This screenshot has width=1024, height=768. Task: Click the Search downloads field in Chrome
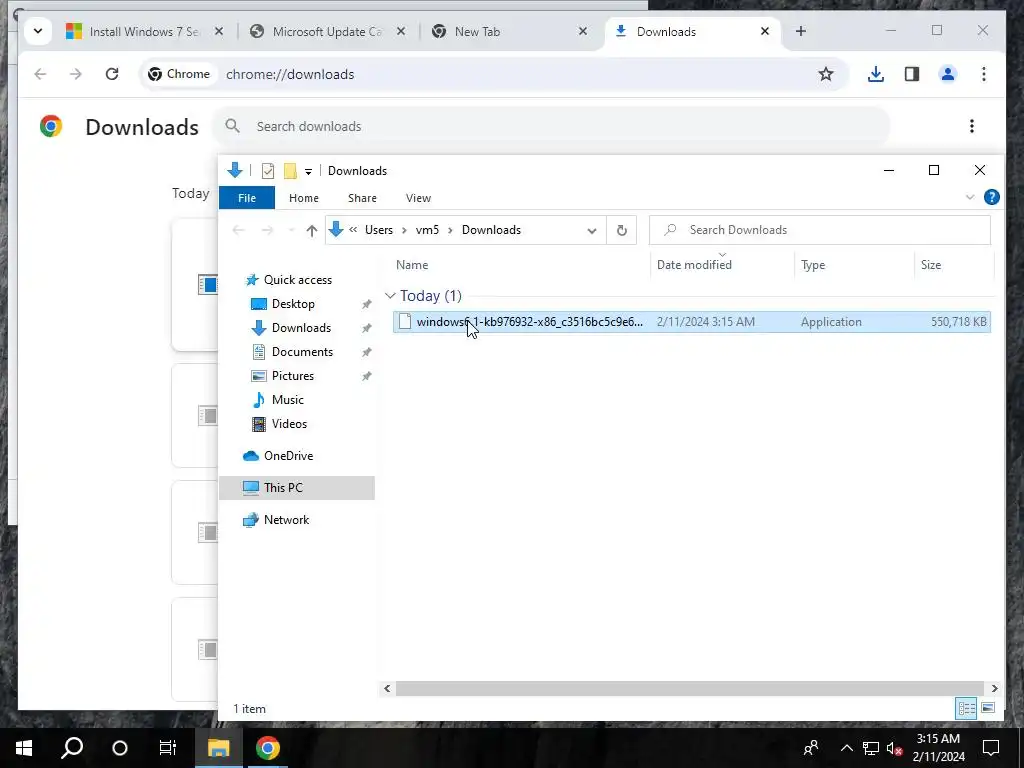click(x=551, y=126)
